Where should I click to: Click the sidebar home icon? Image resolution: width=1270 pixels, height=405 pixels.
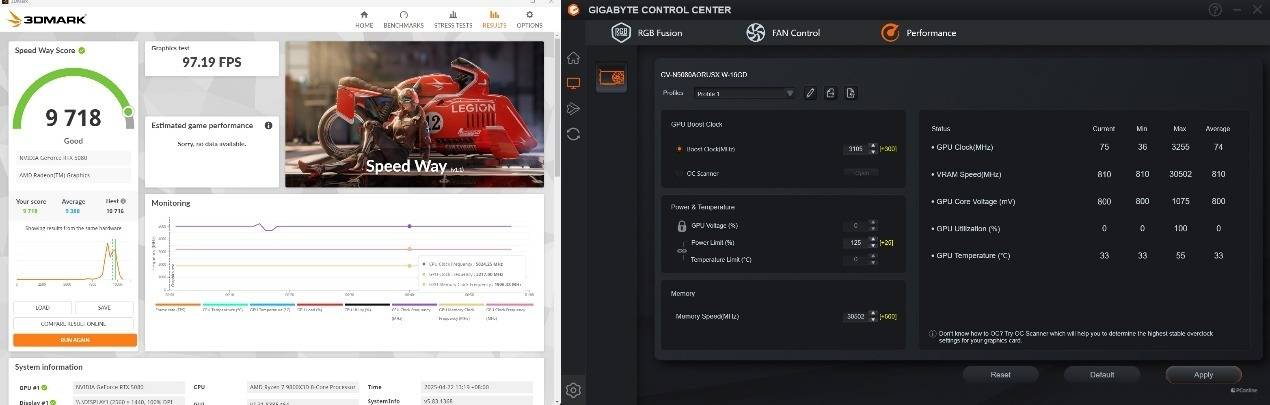click(x=574, y=58)
